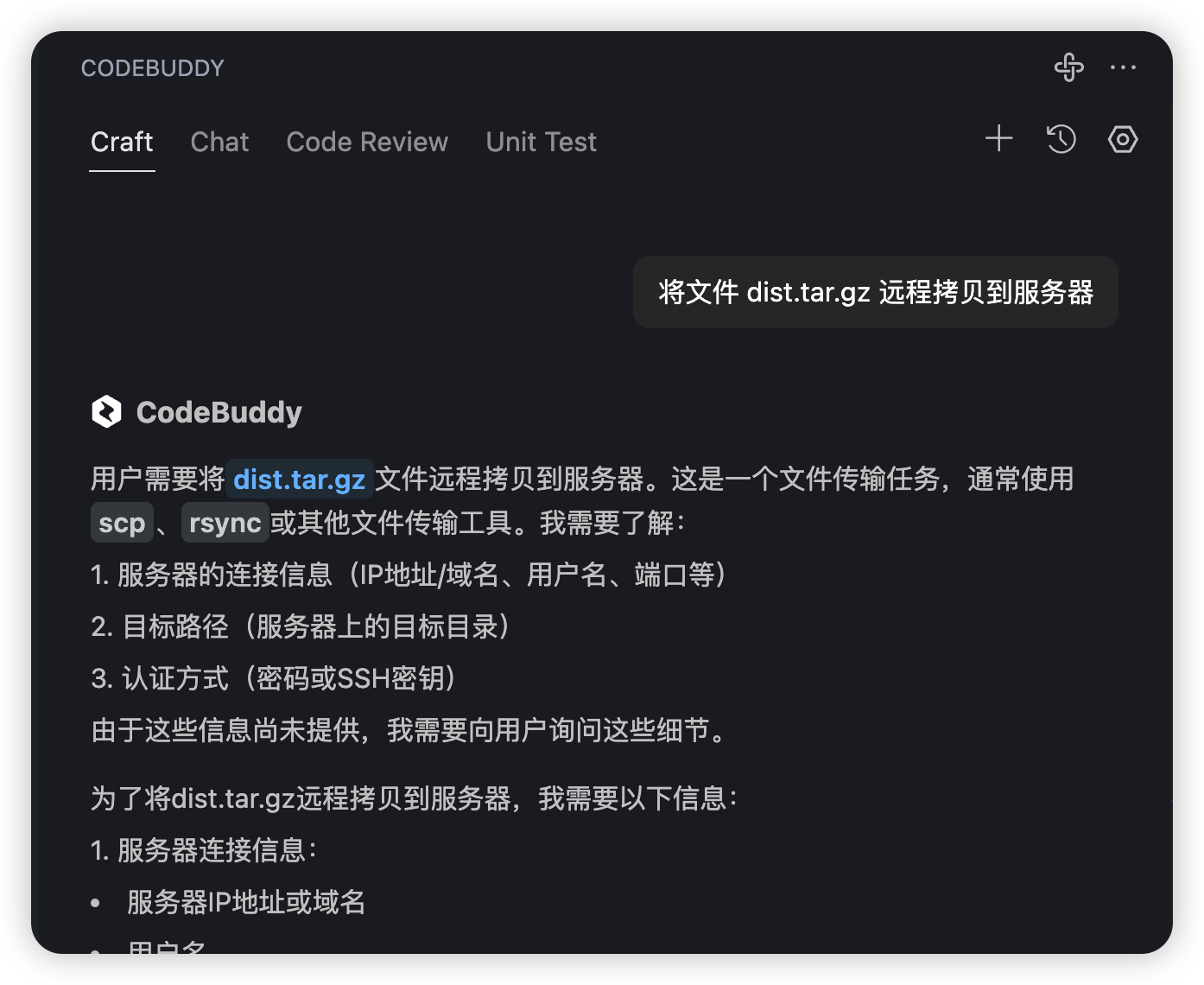
Task: Open the chat history clock icon
Action: 1061,139
